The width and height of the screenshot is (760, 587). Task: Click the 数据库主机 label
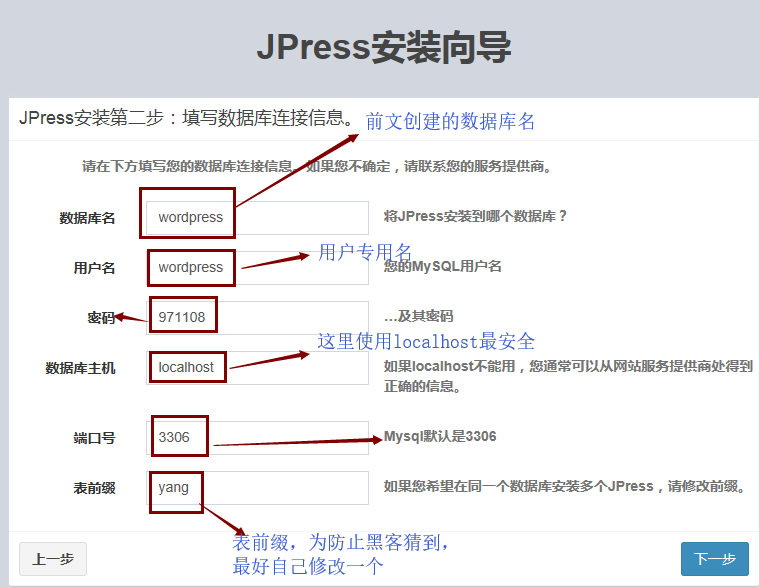(x=80, y=368)
